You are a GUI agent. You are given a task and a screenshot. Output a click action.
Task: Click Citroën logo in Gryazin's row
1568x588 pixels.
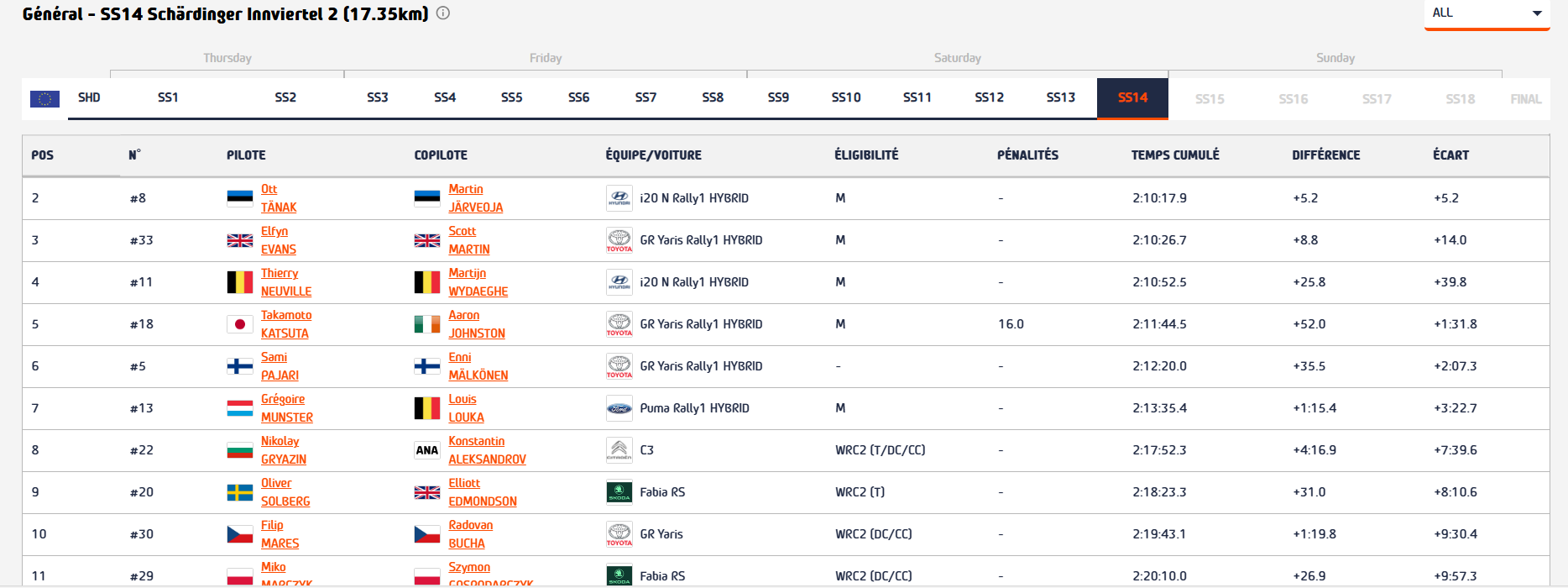point(619,450)
